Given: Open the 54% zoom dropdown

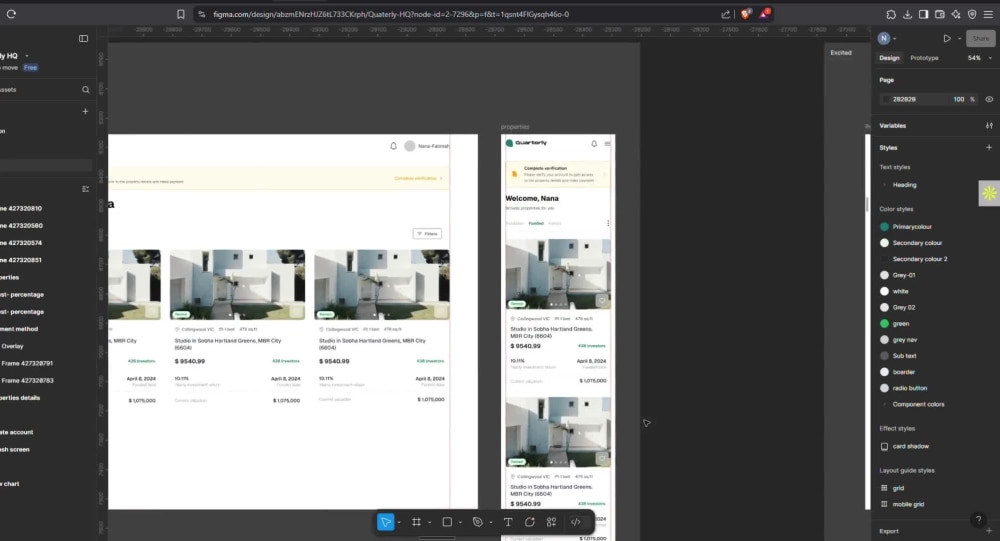Looking at the screenshot, I should coord(980,58).
